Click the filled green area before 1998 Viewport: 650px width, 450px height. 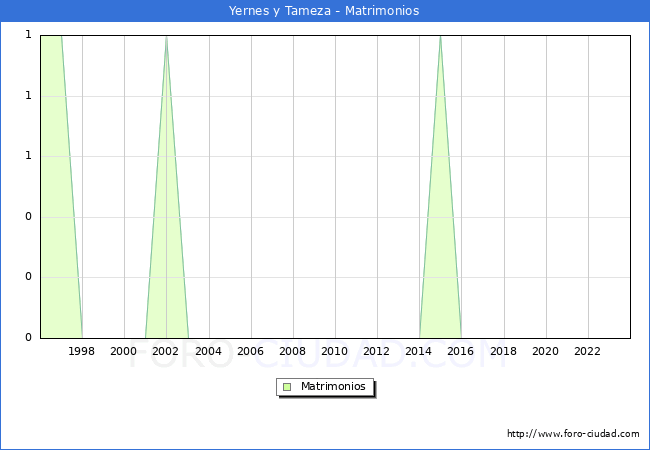[x=56, y=186]
